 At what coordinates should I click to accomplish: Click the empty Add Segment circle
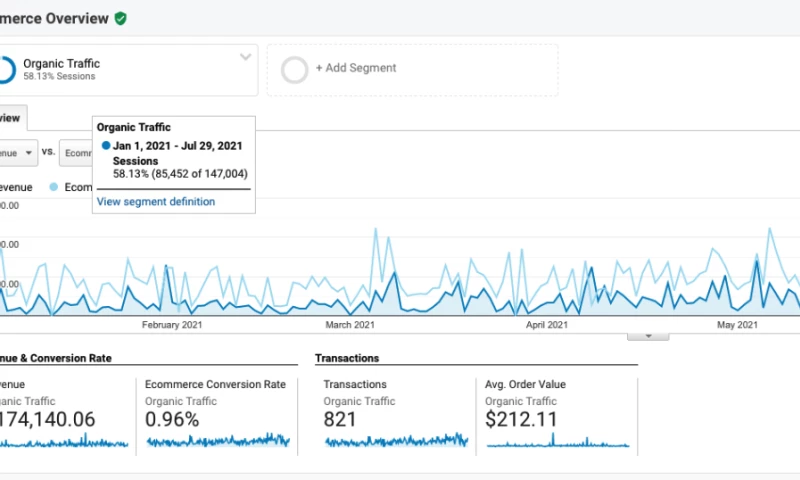[295, 69]
